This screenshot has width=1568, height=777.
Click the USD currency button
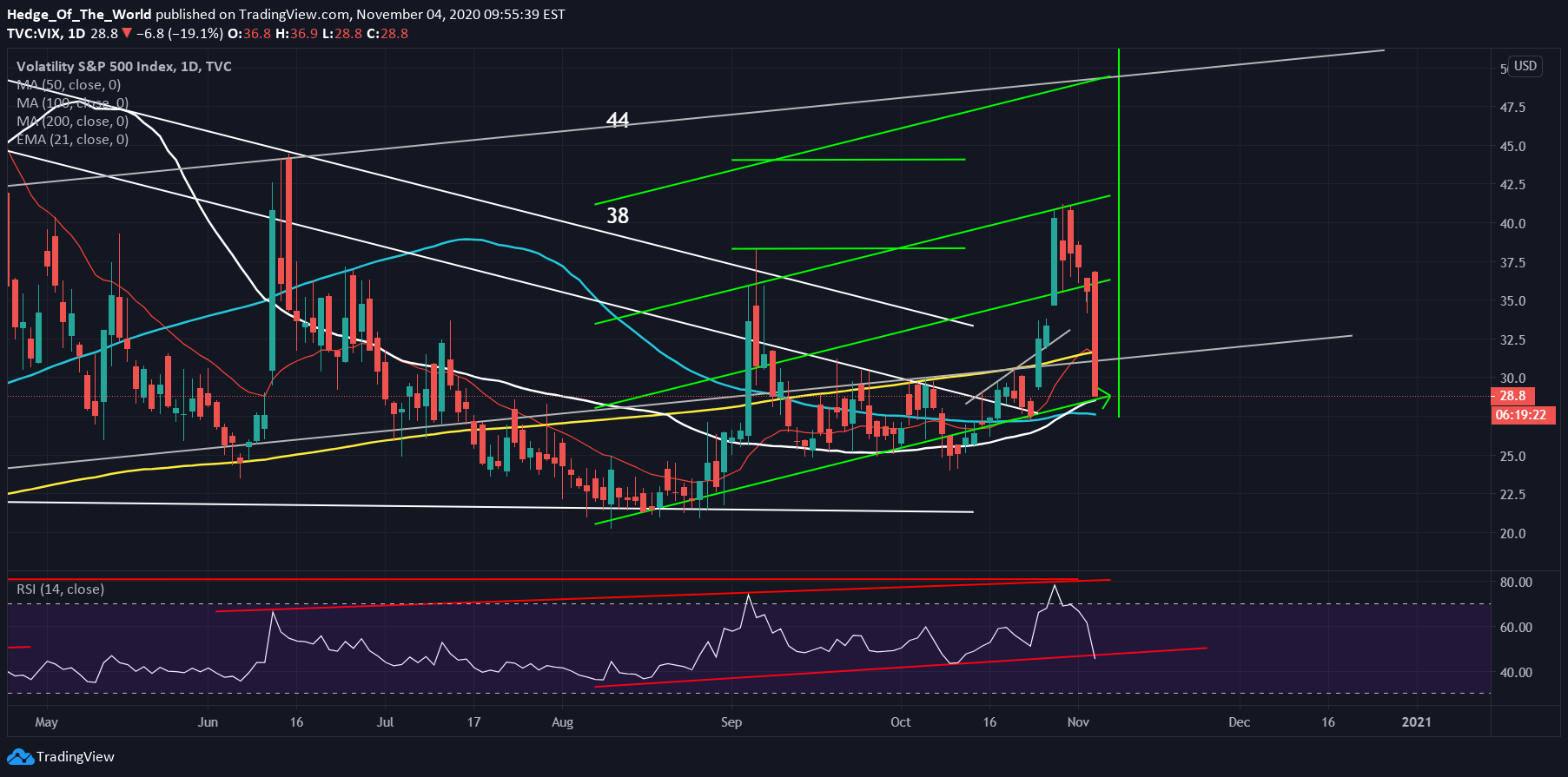click(x=1525, y=66)
